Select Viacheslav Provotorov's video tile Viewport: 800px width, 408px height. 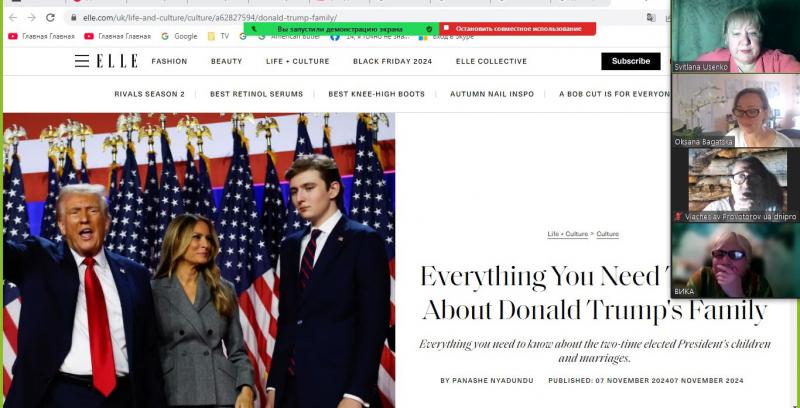tap(735, 184)
